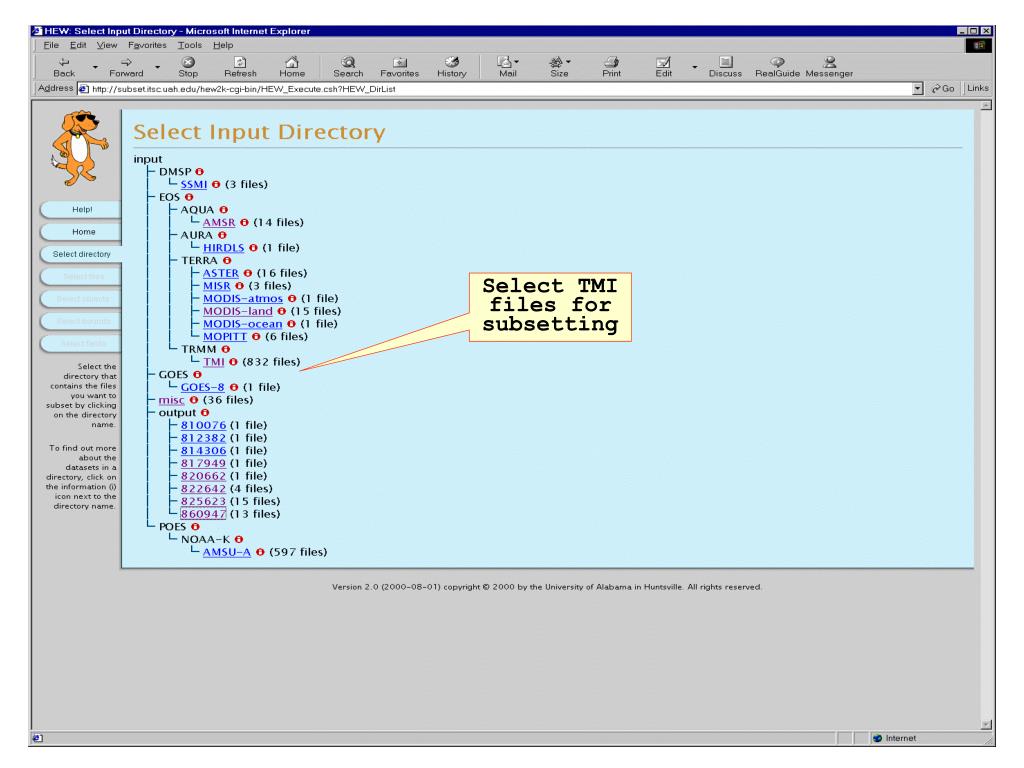Click the Help! sidebar button

coord(81,210)
